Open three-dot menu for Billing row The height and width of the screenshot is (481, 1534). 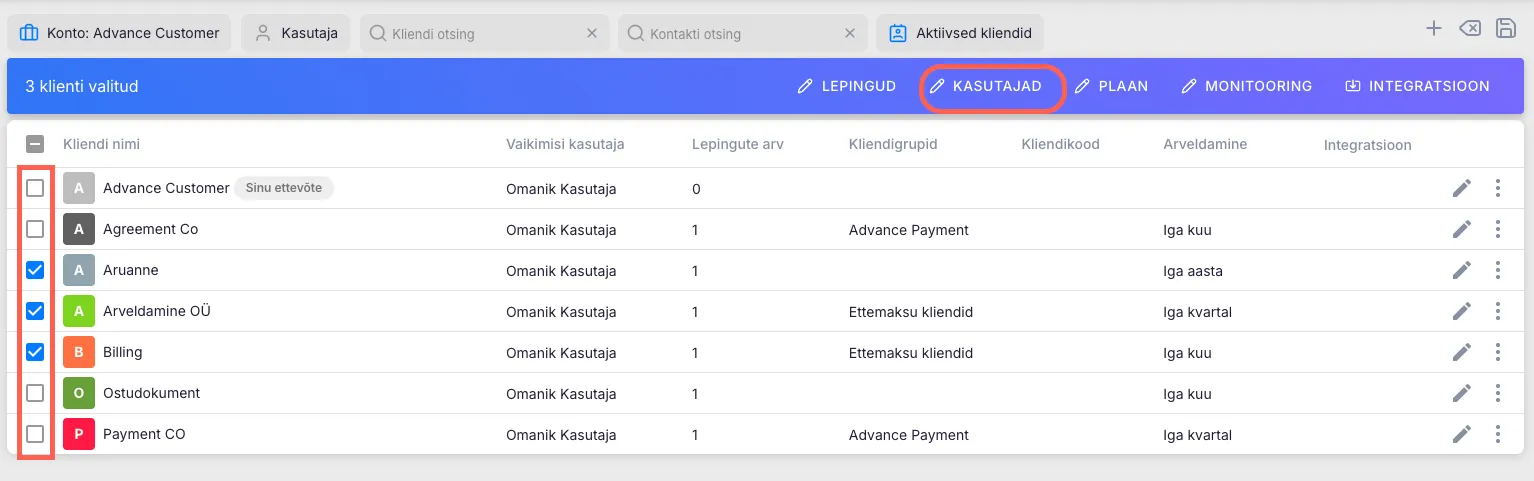click(1497, 352)
